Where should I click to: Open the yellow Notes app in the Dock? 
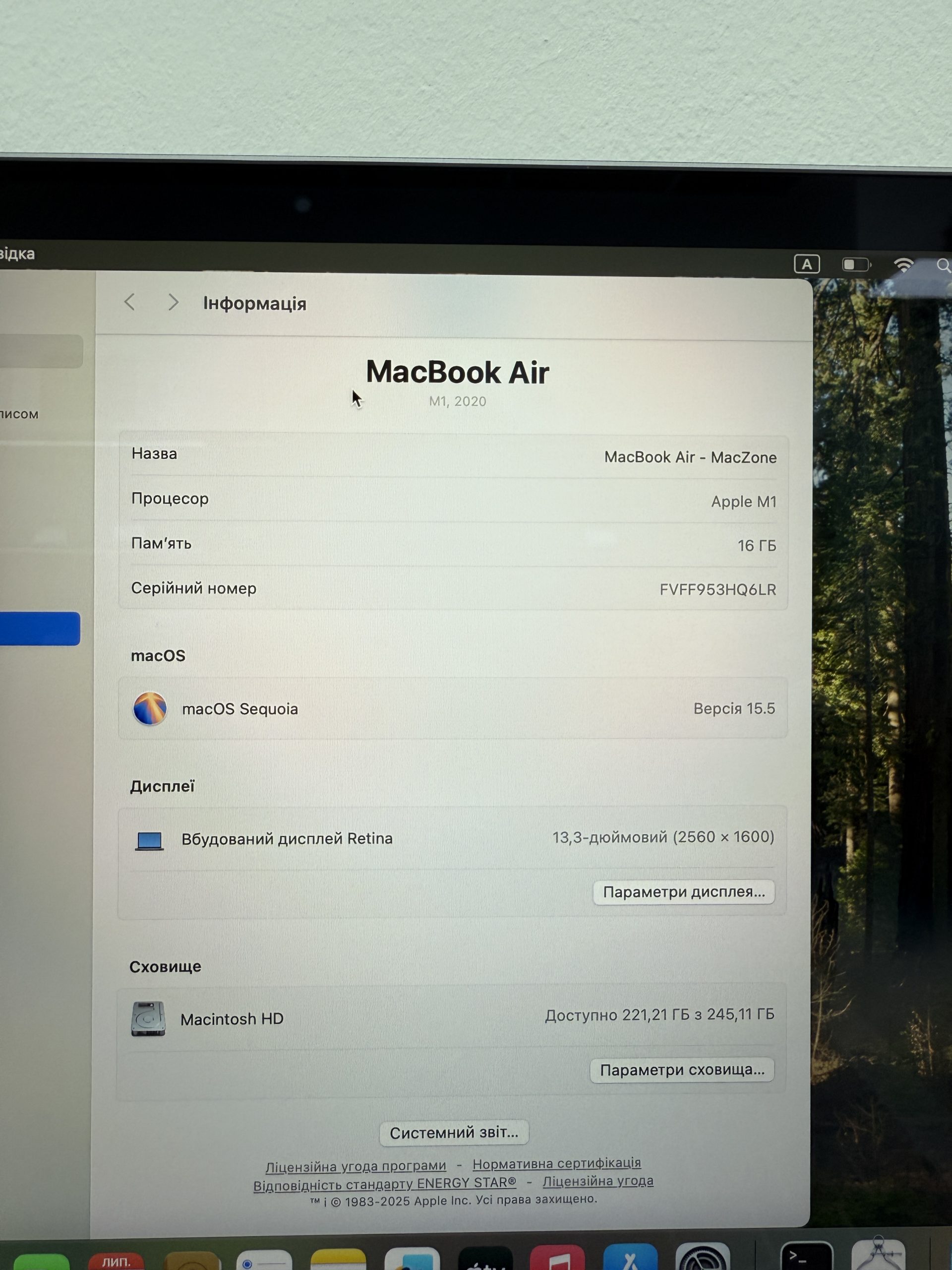(338, 1260)
